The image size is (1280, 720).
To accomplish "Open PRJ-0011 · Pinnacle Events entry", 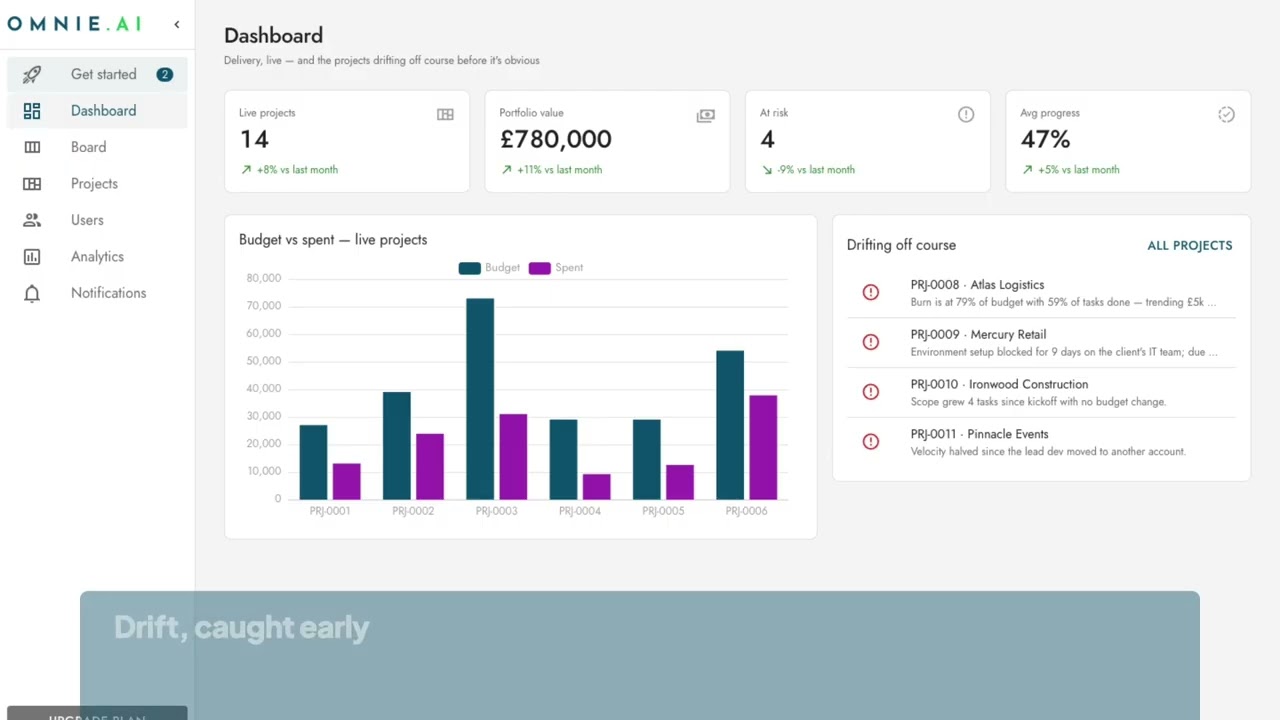I will point(1041,443).
